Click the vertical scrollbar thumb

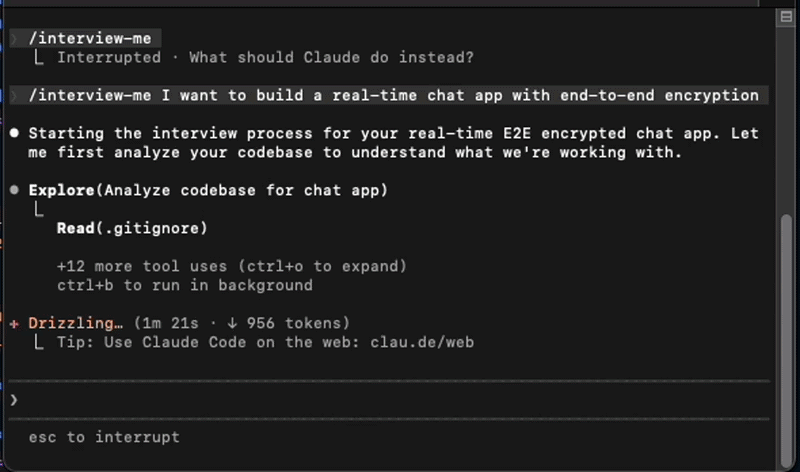[787, 341]
